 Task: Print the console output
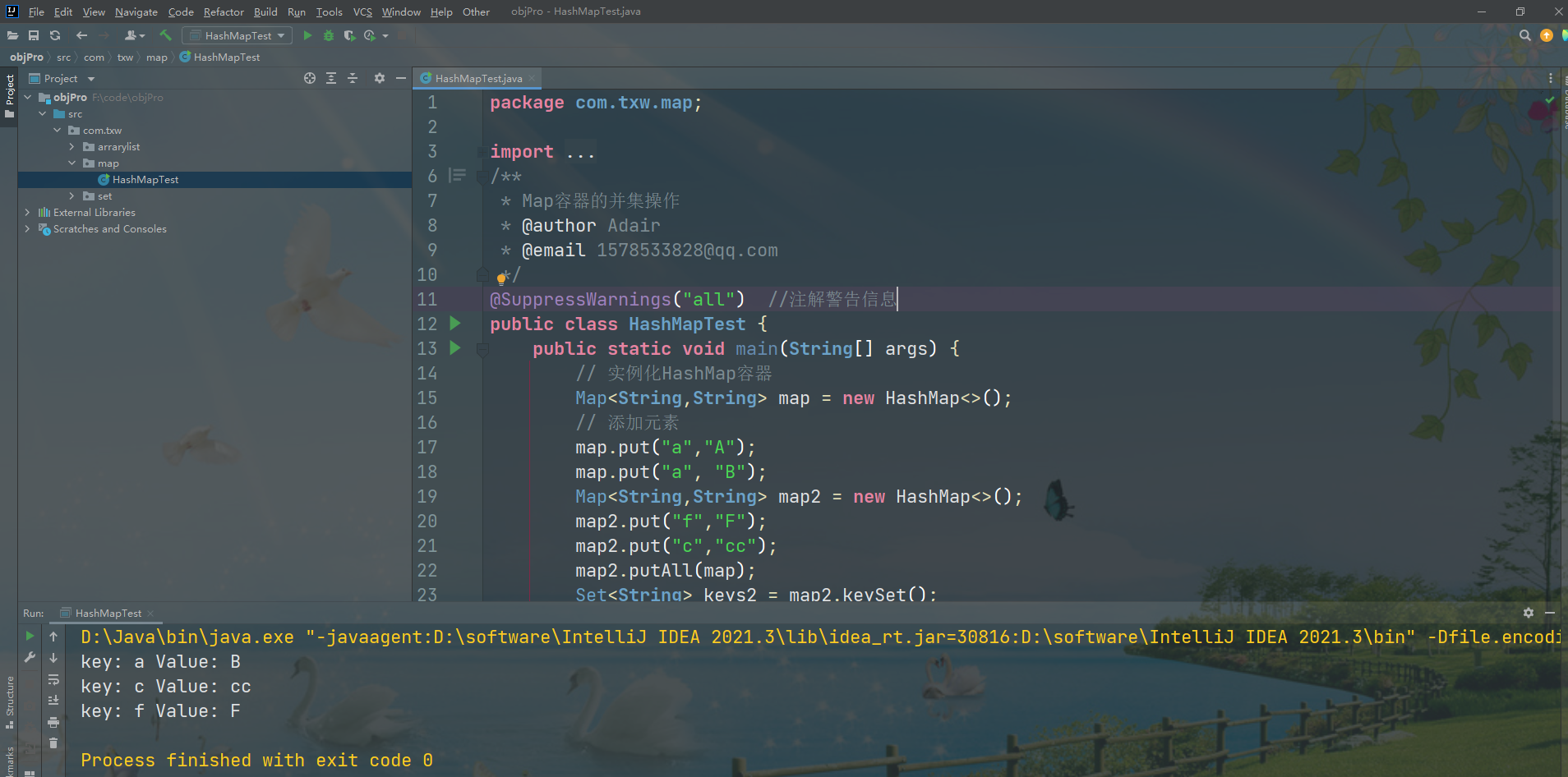pos(53,722)
